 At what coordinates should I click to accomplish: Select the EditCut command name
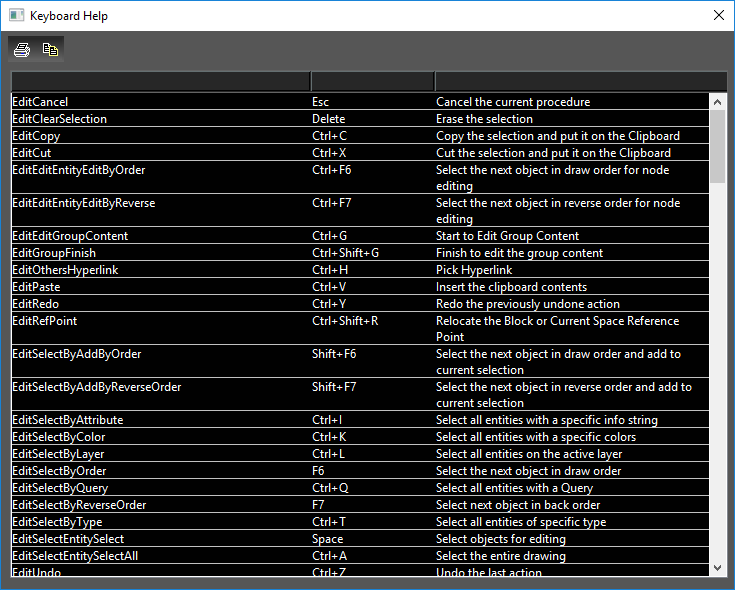tap(31, 153)
